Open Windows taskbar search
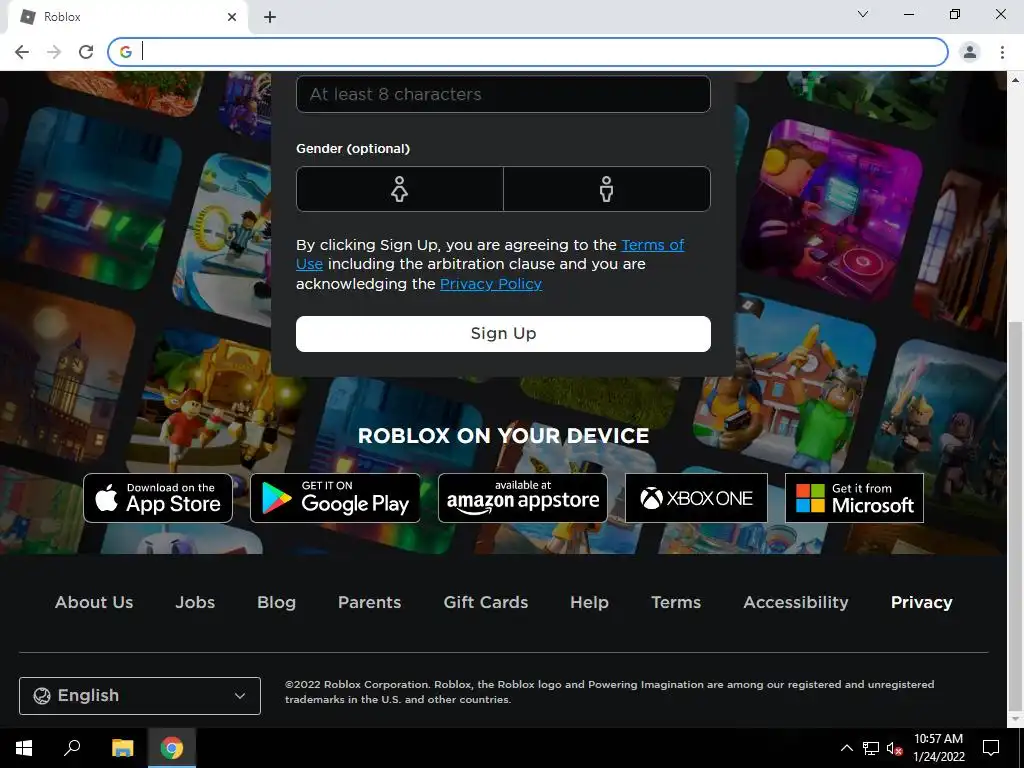1024x768 pixels. (x=72, y=748)
